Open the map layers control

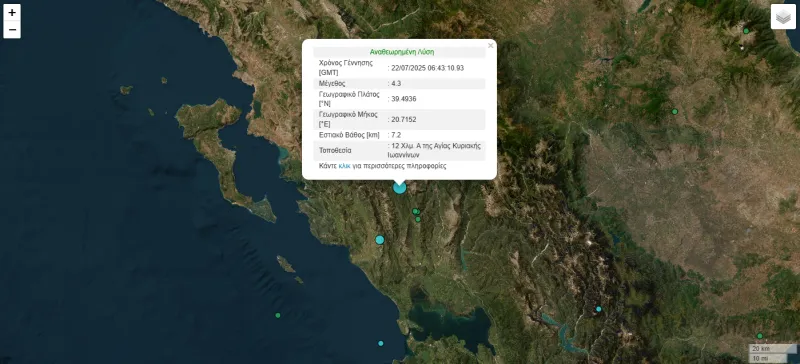(783, 17)
